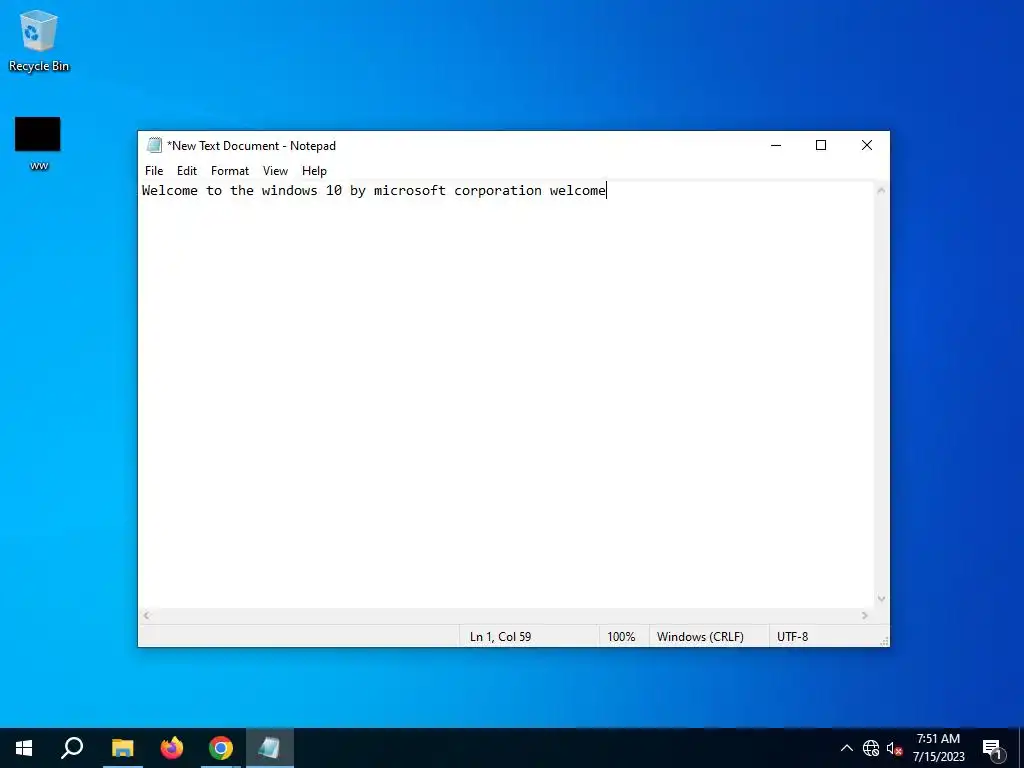Click the word 'microsoft' in the text
This screenshot has width=1024, height=768.
(x=409, y=191)
